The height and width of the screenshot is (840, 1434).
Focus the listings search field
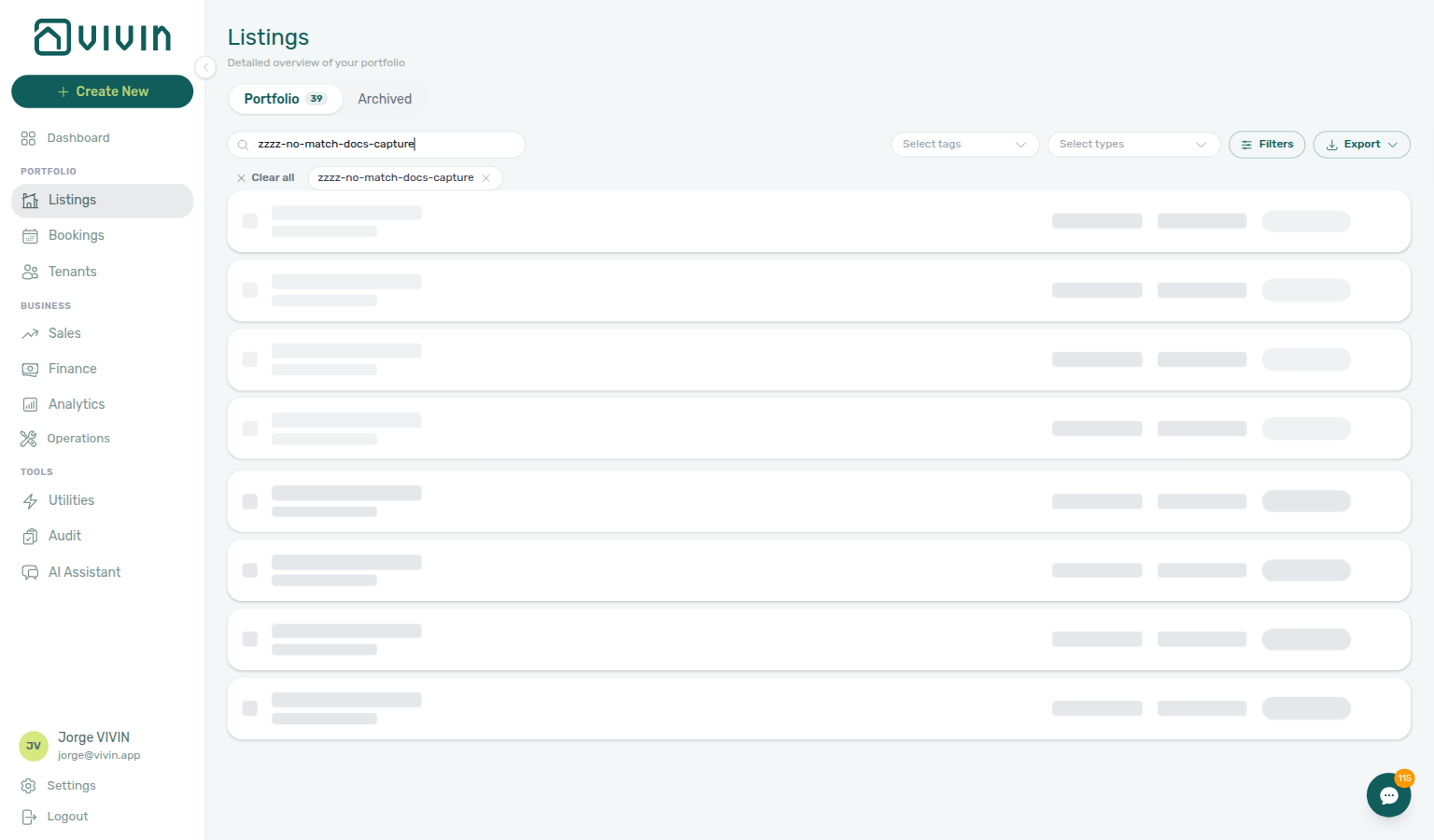click(x=376, y=145)
